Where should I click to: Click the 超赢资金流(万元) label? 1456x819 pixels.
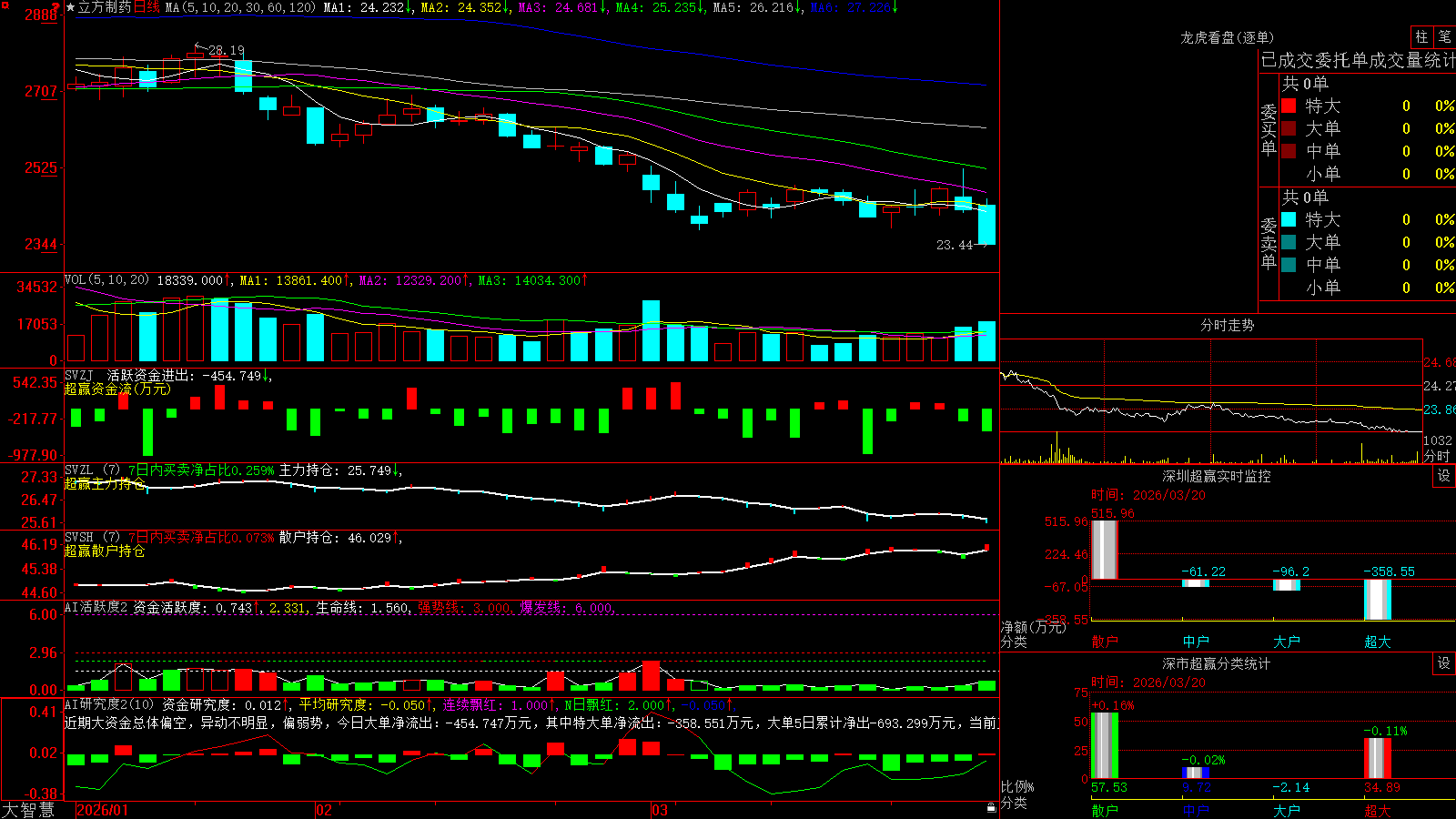(117, 389)
